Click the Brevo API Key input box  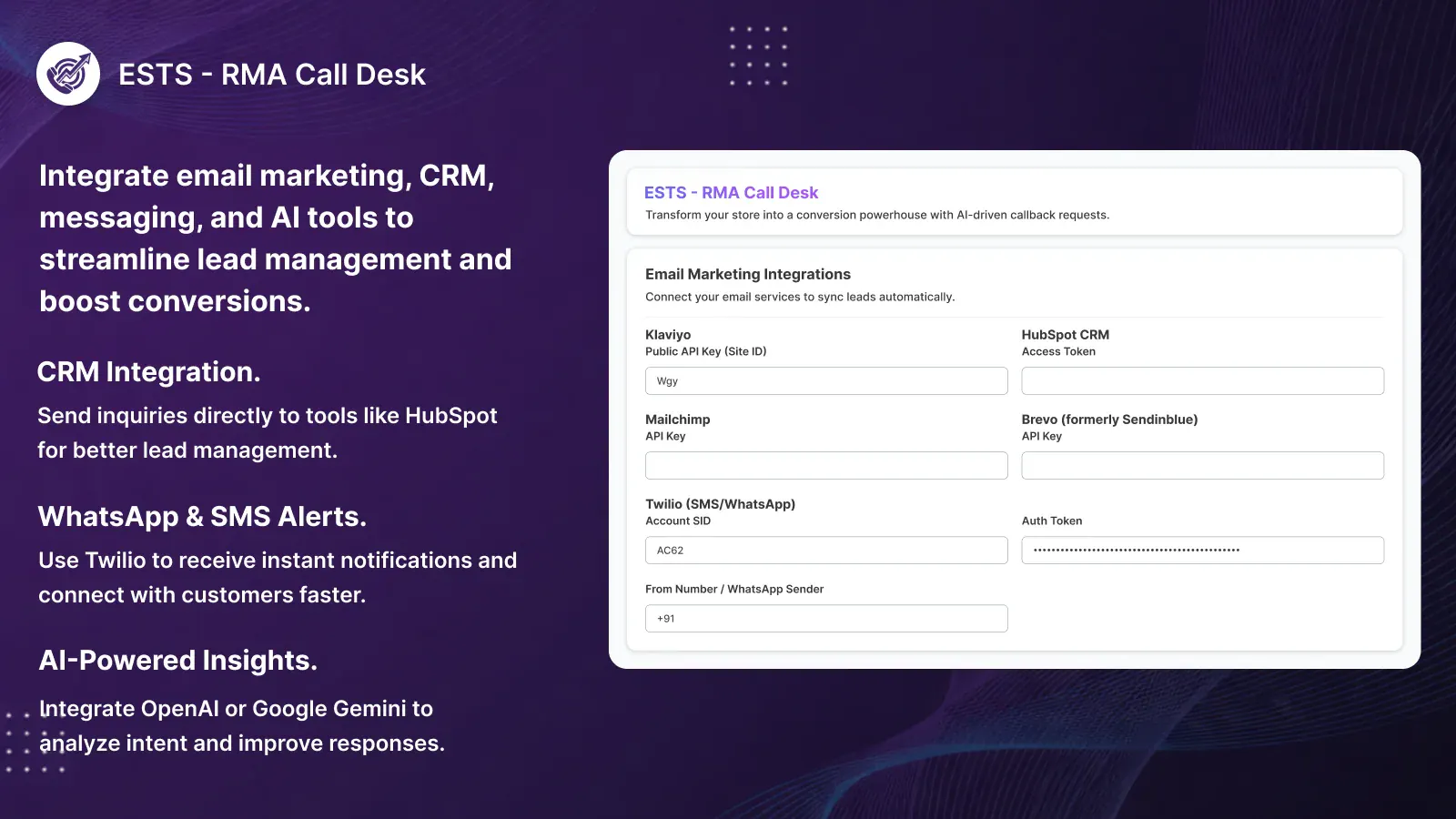point(1202,465)
